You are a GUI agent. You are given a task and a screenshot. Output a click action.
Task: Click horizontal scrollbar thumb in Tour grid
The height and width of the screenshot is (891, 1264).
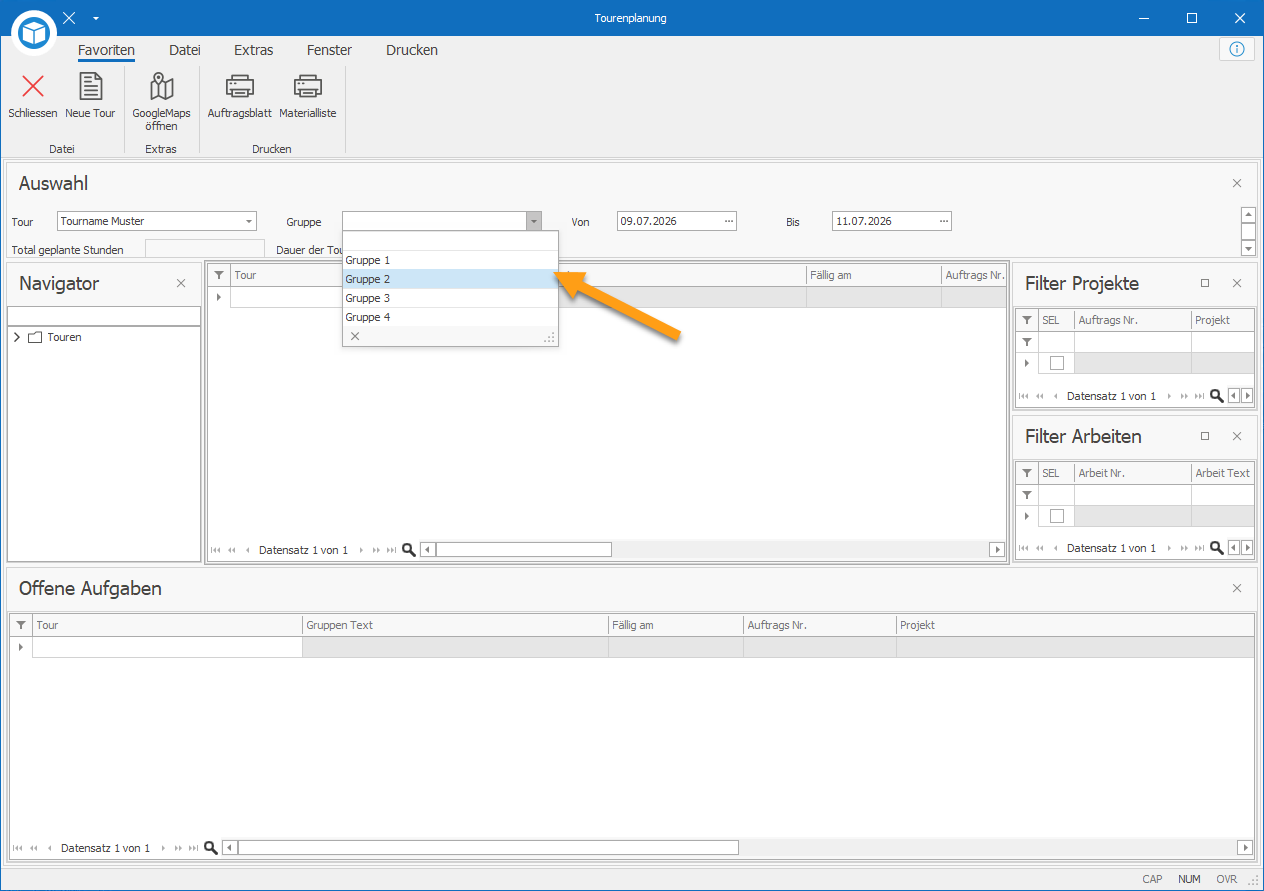[x=523, y=550]
